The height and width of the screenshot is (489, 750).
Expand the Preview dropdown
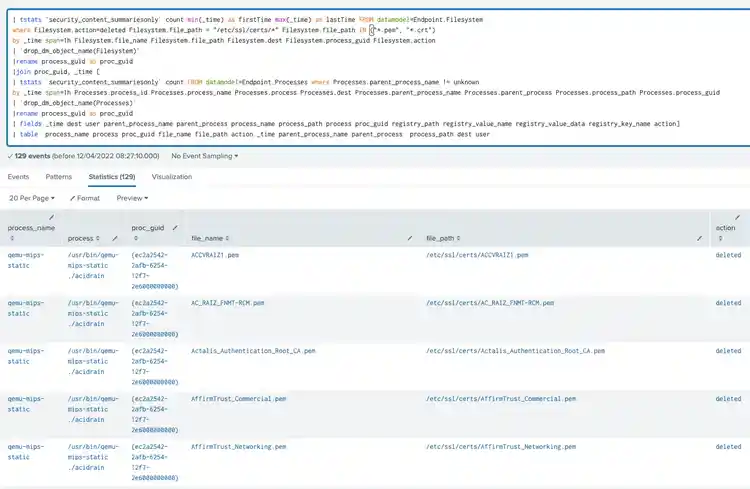click(132, 198)
